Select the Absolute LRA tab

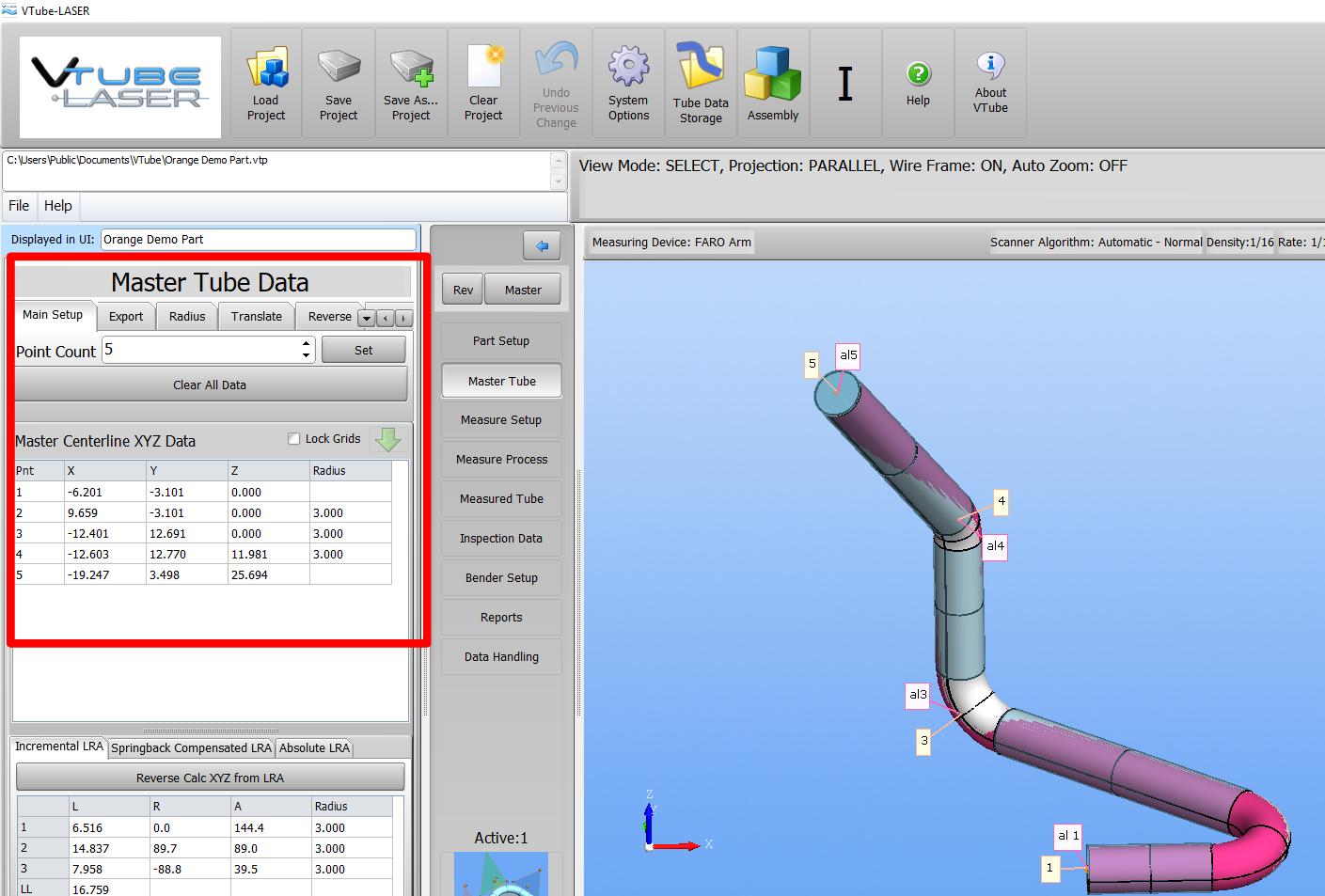tap(314, 748)
